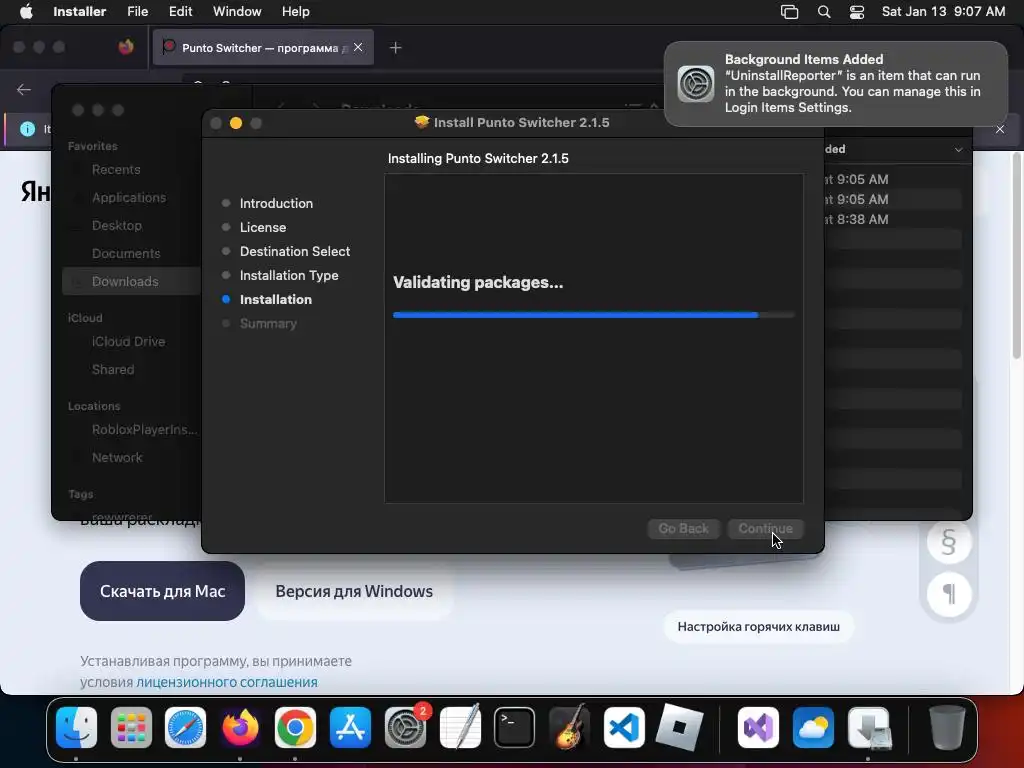Open Spotlight search in the menu bar

click(x=824, y=11)
